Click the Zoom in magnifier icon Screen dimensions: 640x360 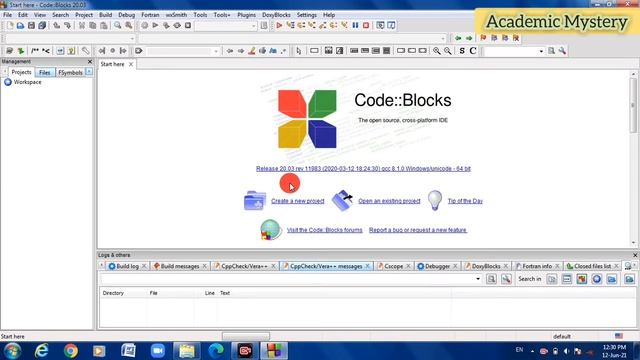pyautogui.click(x=437, y=51)
